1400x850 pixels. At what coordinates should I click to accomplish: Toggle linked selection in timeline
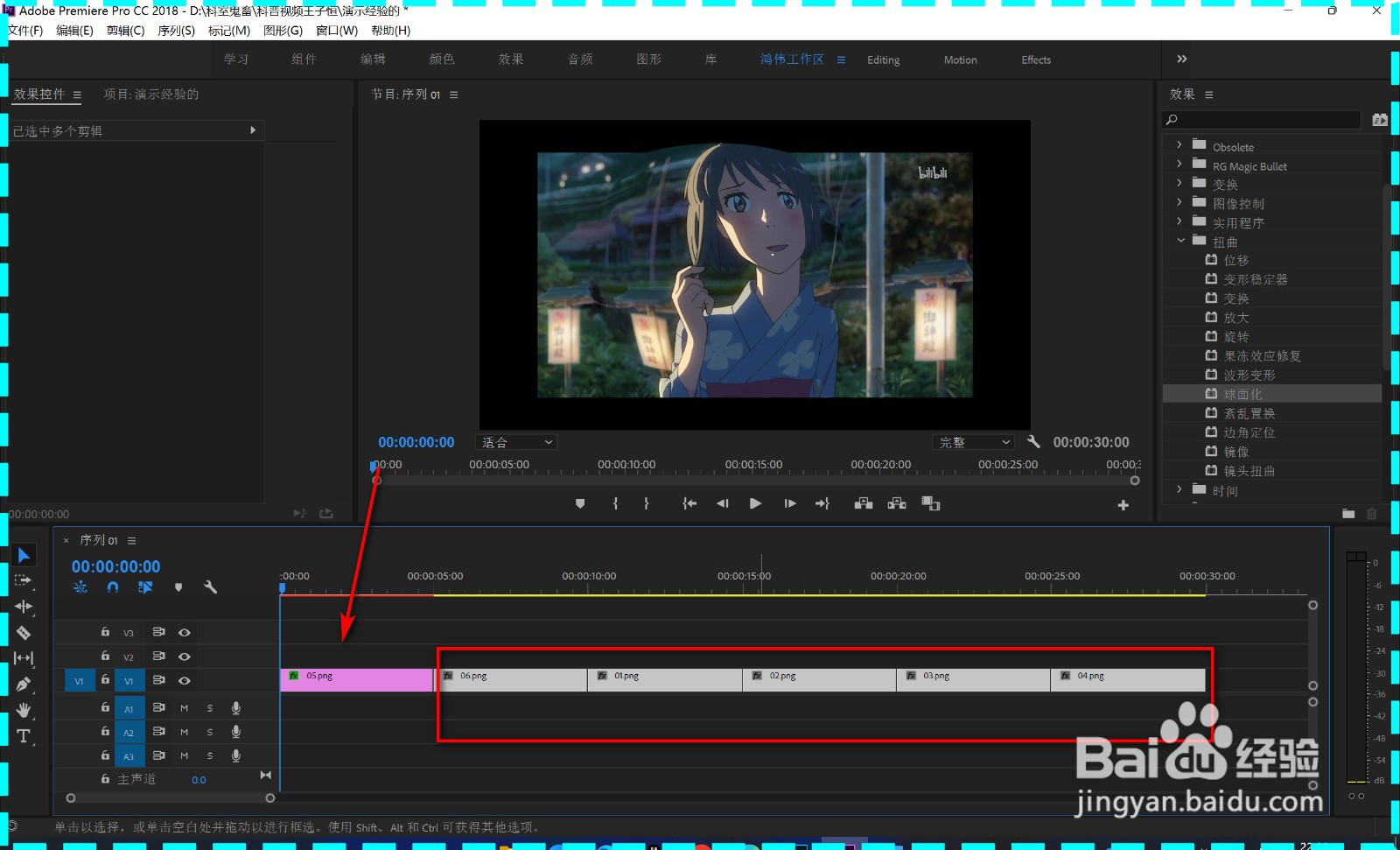pos(145,587)
